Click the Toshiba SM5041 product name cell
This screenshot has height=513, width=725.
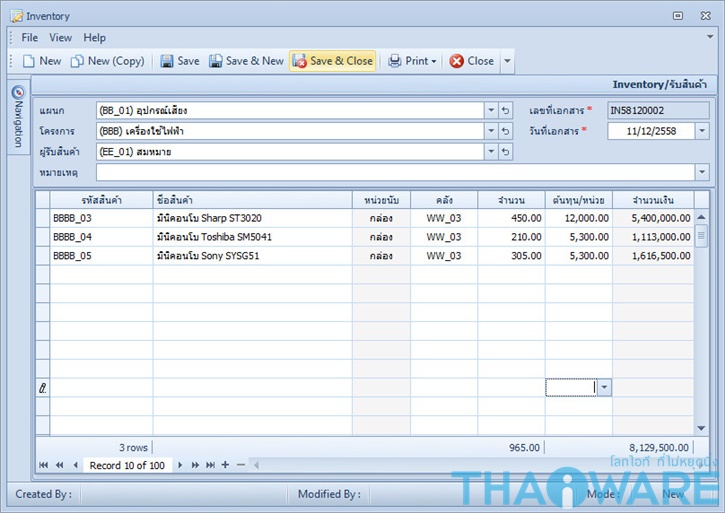coord(252,237)
